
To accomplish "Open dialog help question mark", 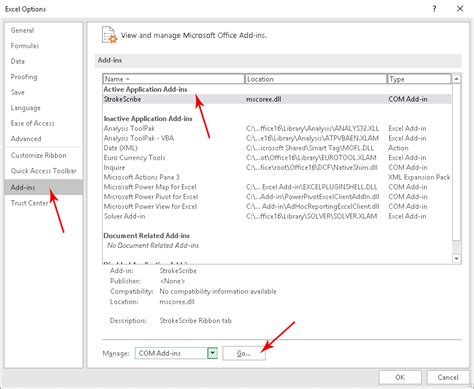I will coord(434,9).
